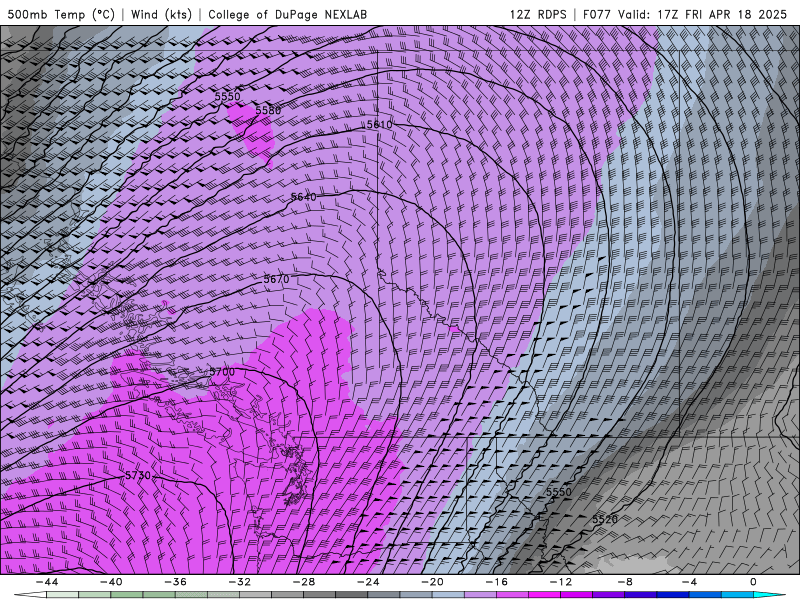Screen dimensions: 800x600
Task: Click the 5700 contour label
Action: coord(222,371)
